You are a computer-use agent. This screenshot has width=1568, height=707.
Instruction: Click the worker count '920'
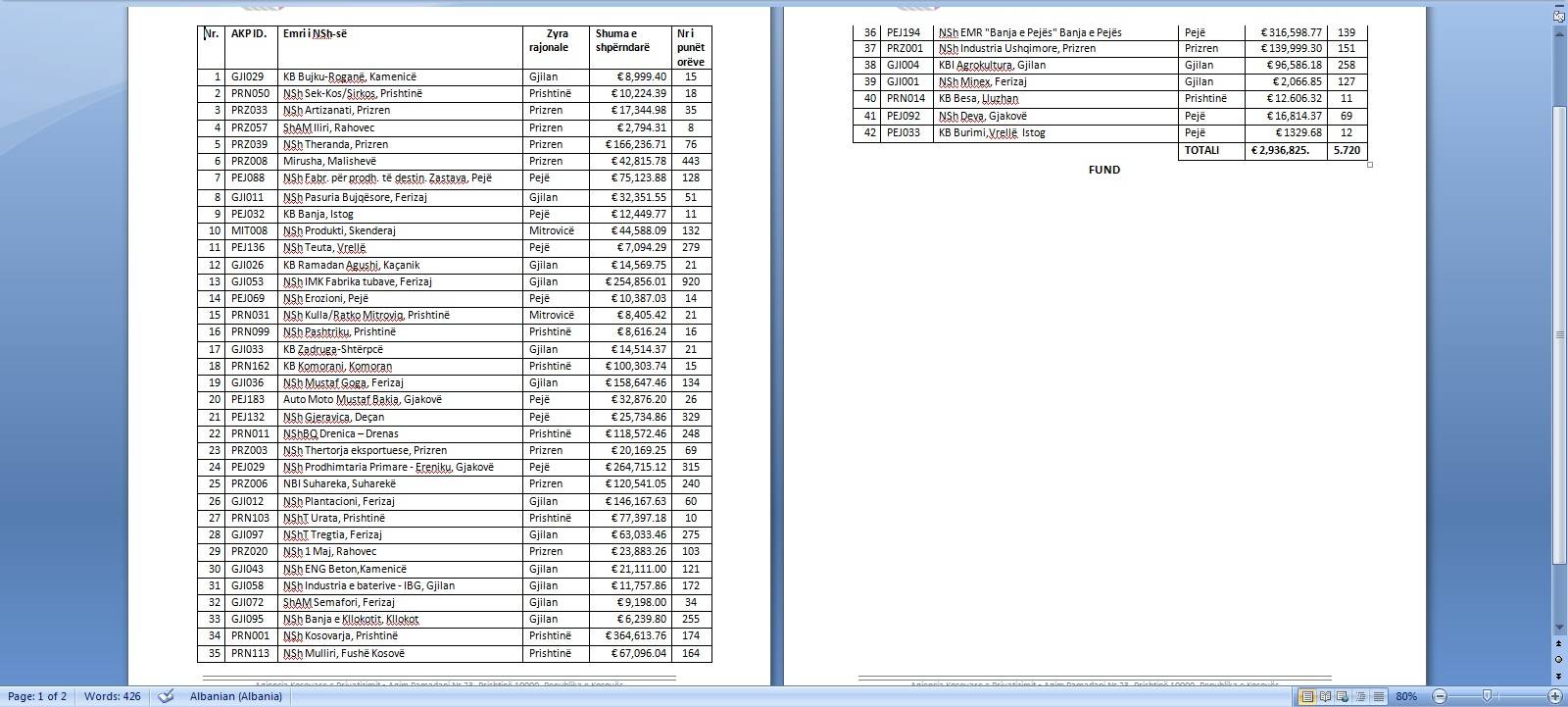click(691, 281)
